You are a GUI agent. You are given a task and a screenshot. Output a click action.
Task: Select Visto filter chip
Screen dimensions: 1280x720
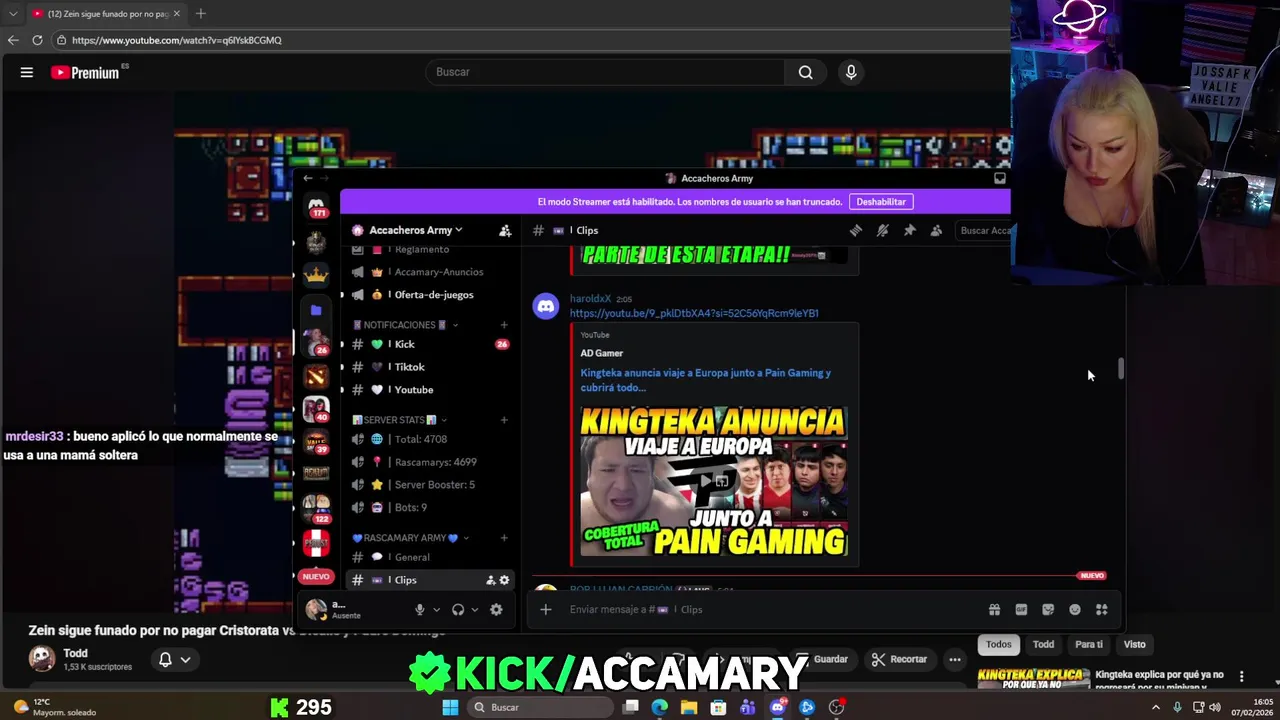click(x=1134, y=644)
